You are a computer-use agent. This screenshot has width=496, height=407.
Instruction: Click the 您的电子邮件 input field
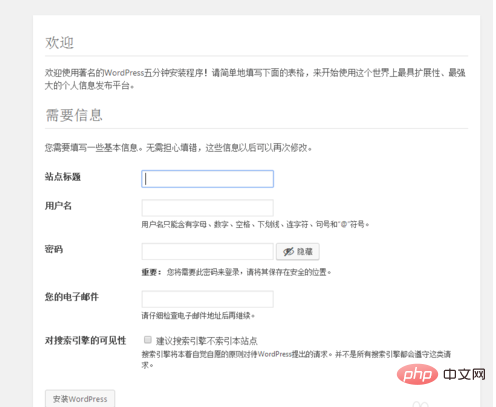(207, 299)
